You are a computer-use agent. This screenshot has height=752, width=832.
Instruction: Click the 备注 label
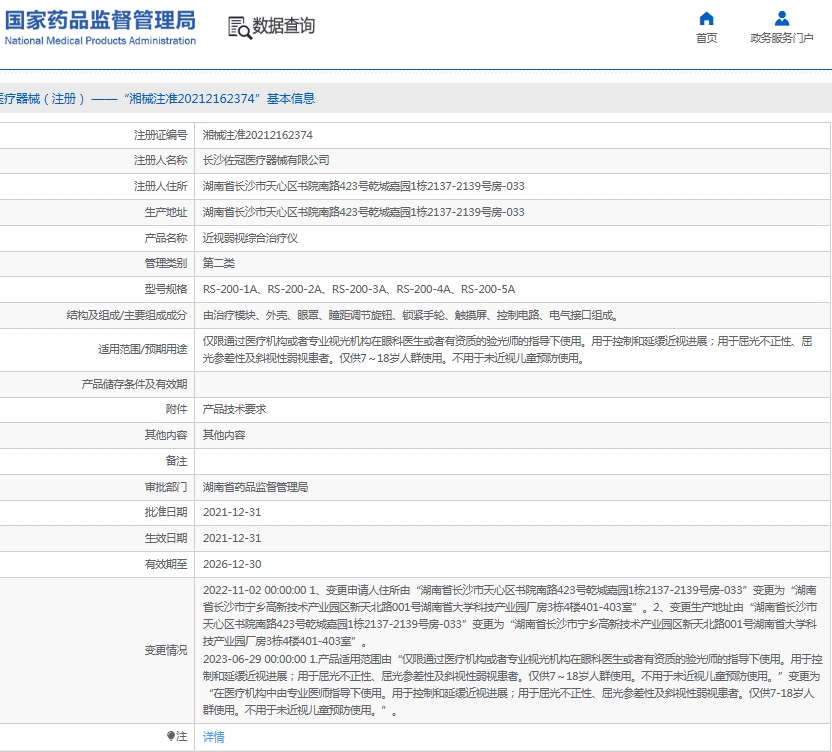click(176, 461)
